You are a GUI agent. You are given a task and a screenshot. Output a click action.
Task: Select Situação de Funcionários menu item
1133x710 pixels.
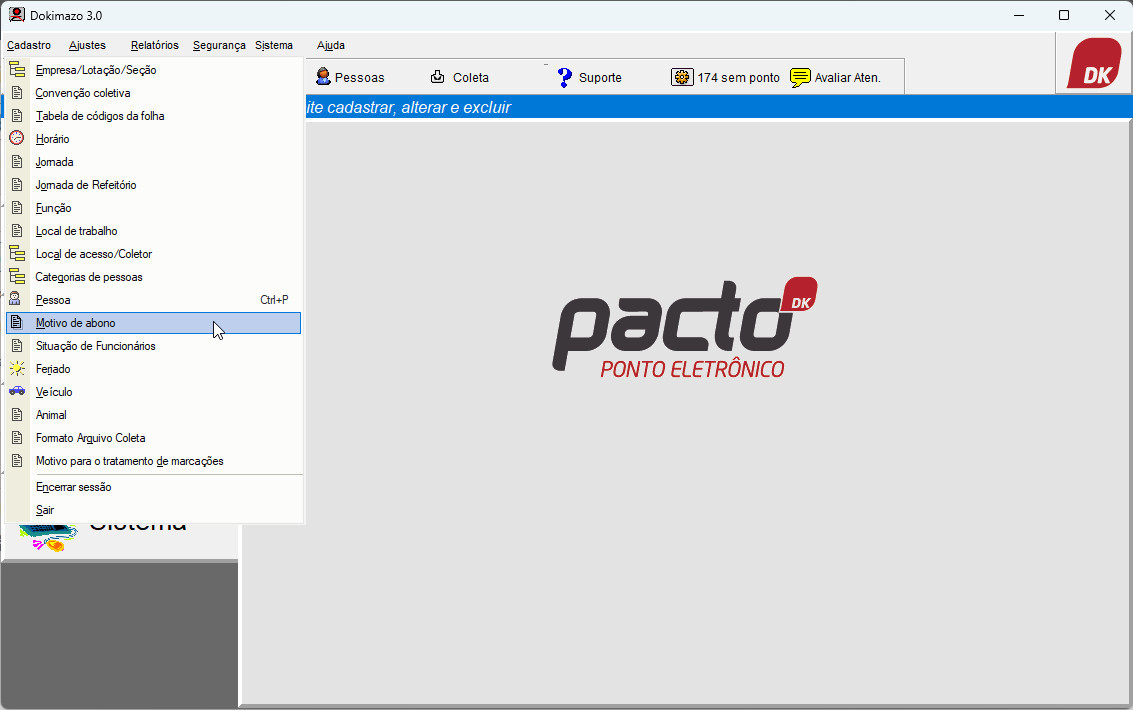[x=96, y=346]
